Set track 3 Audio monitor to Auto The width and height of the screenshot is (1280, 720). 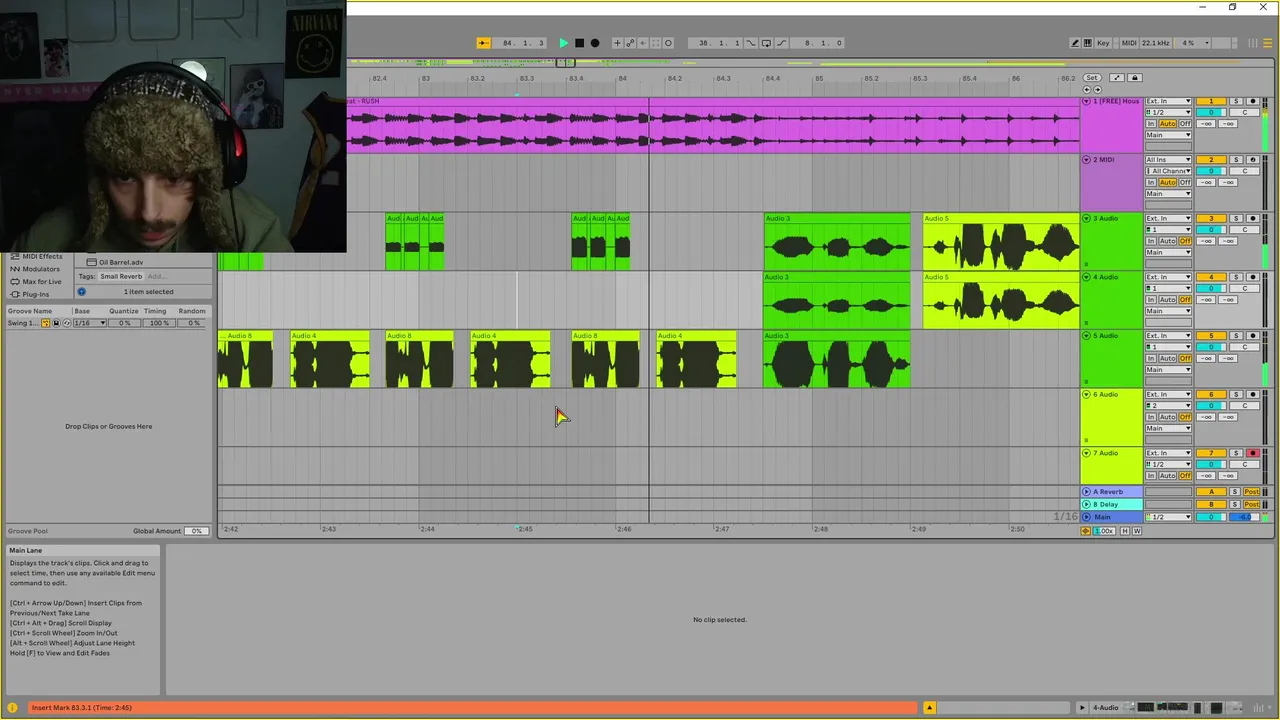pos(1167,241)
